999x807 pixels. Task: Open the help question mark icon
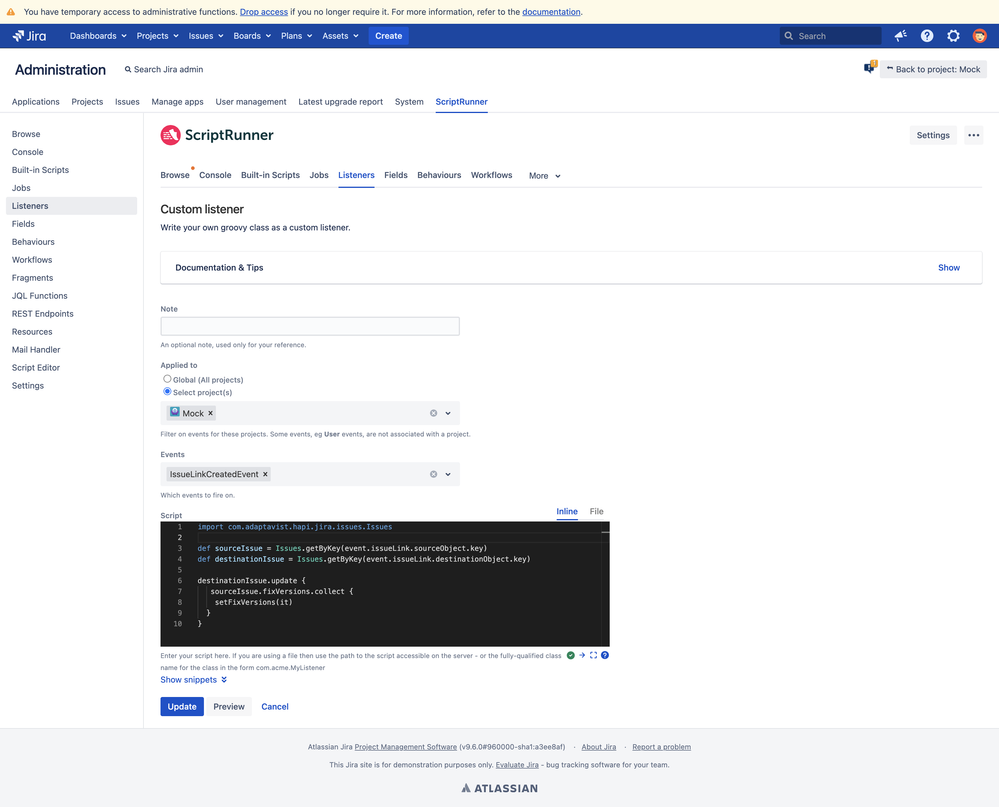point(927,36)
